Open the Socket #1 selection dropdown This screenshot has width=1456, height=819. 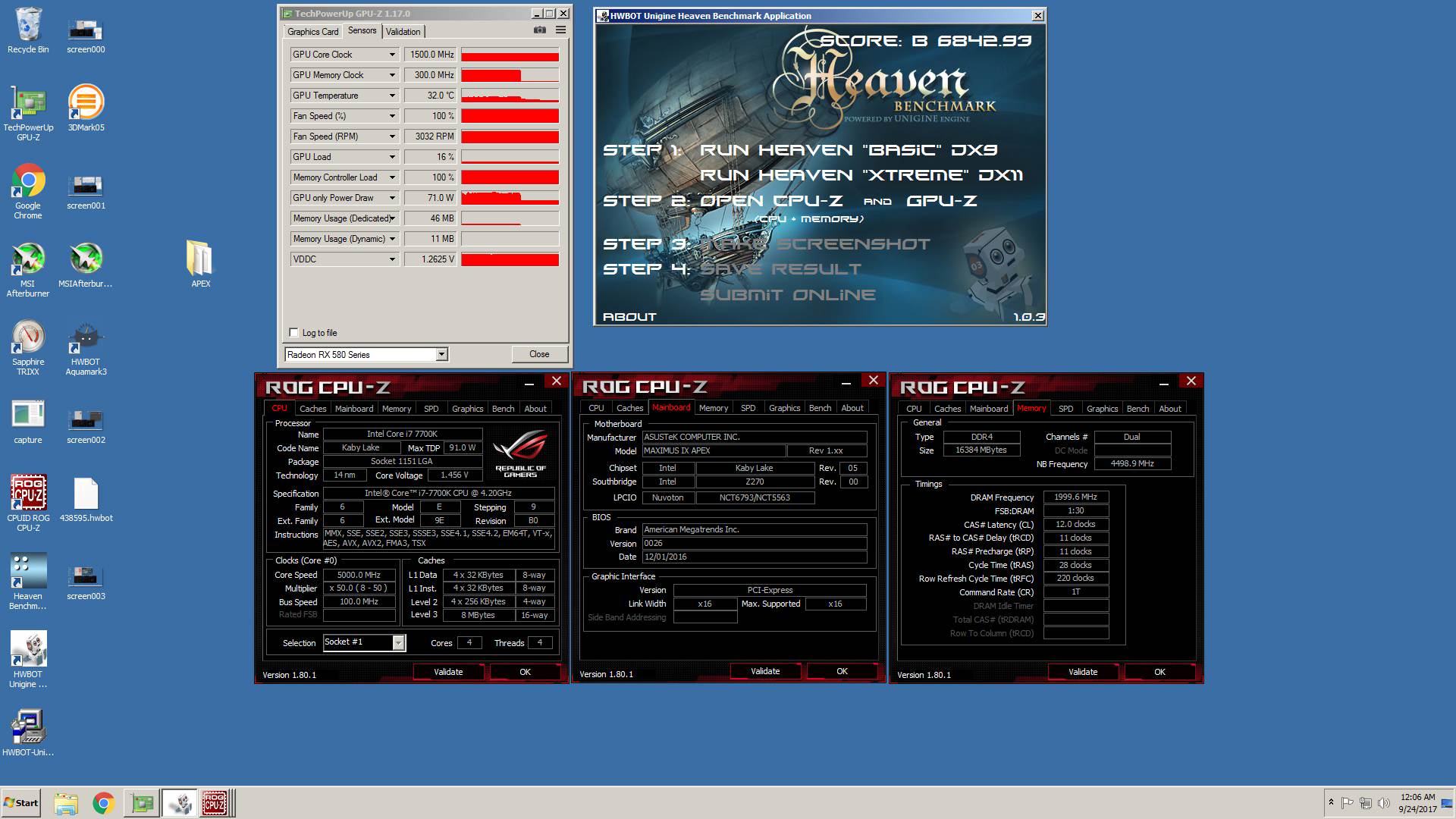[x=364, y=642]
